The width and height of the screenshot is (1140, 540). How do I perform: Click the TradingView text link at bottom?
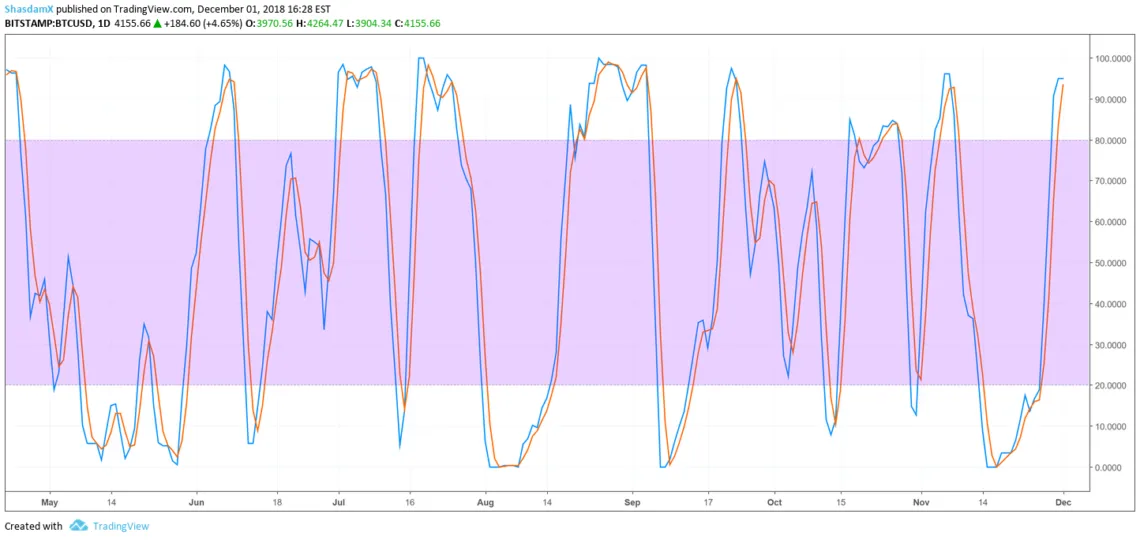[x=120, y=526]
